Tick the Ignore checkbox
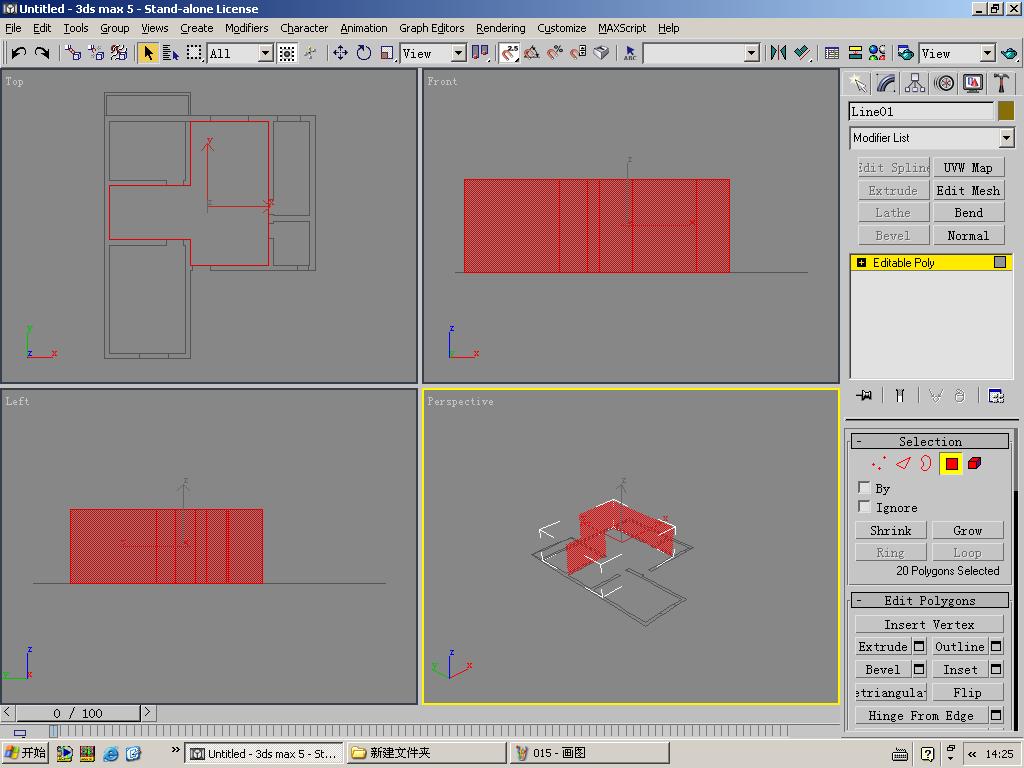Image resolution: width=1024 pixels, height=768 pixels. click(x=864, y=507)
